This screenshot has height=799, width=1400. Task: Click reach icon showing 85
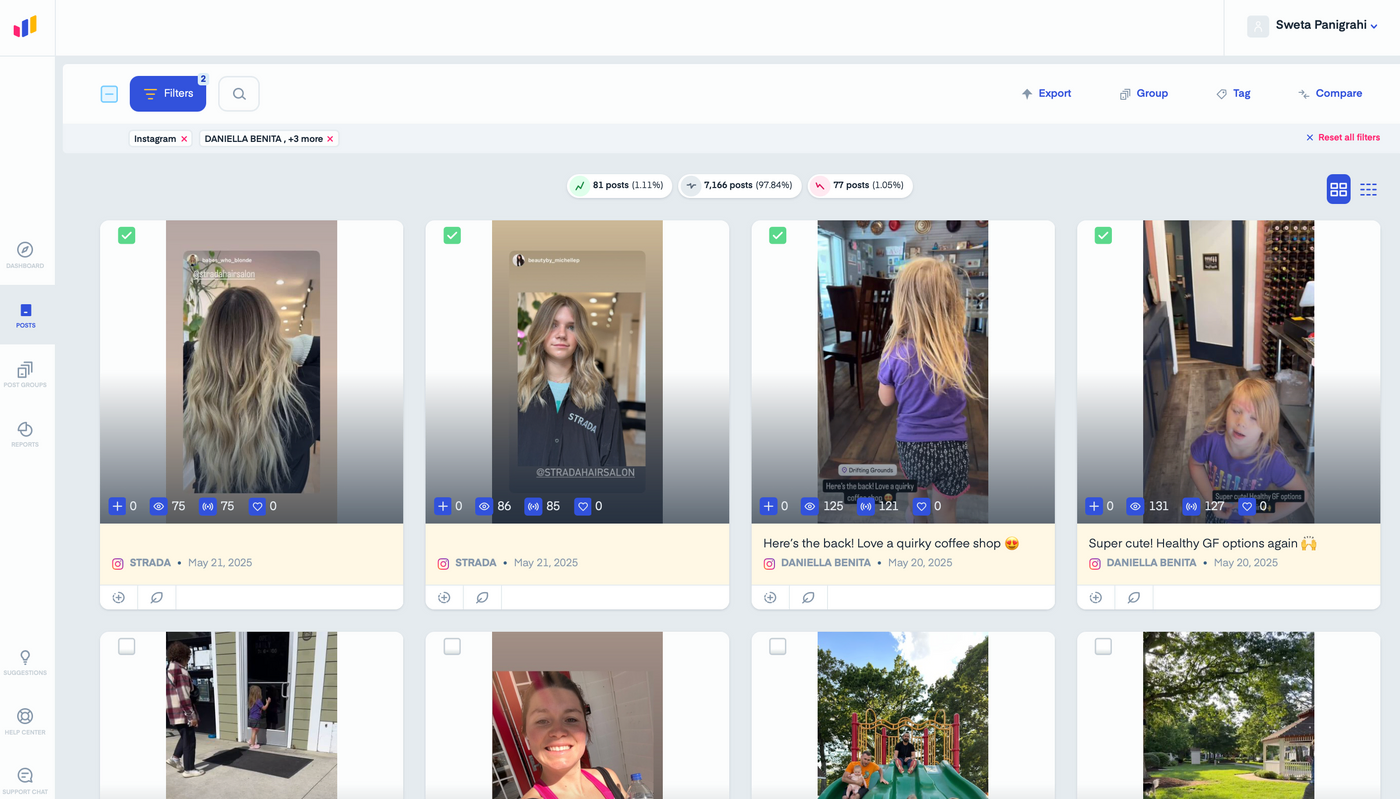533,506
